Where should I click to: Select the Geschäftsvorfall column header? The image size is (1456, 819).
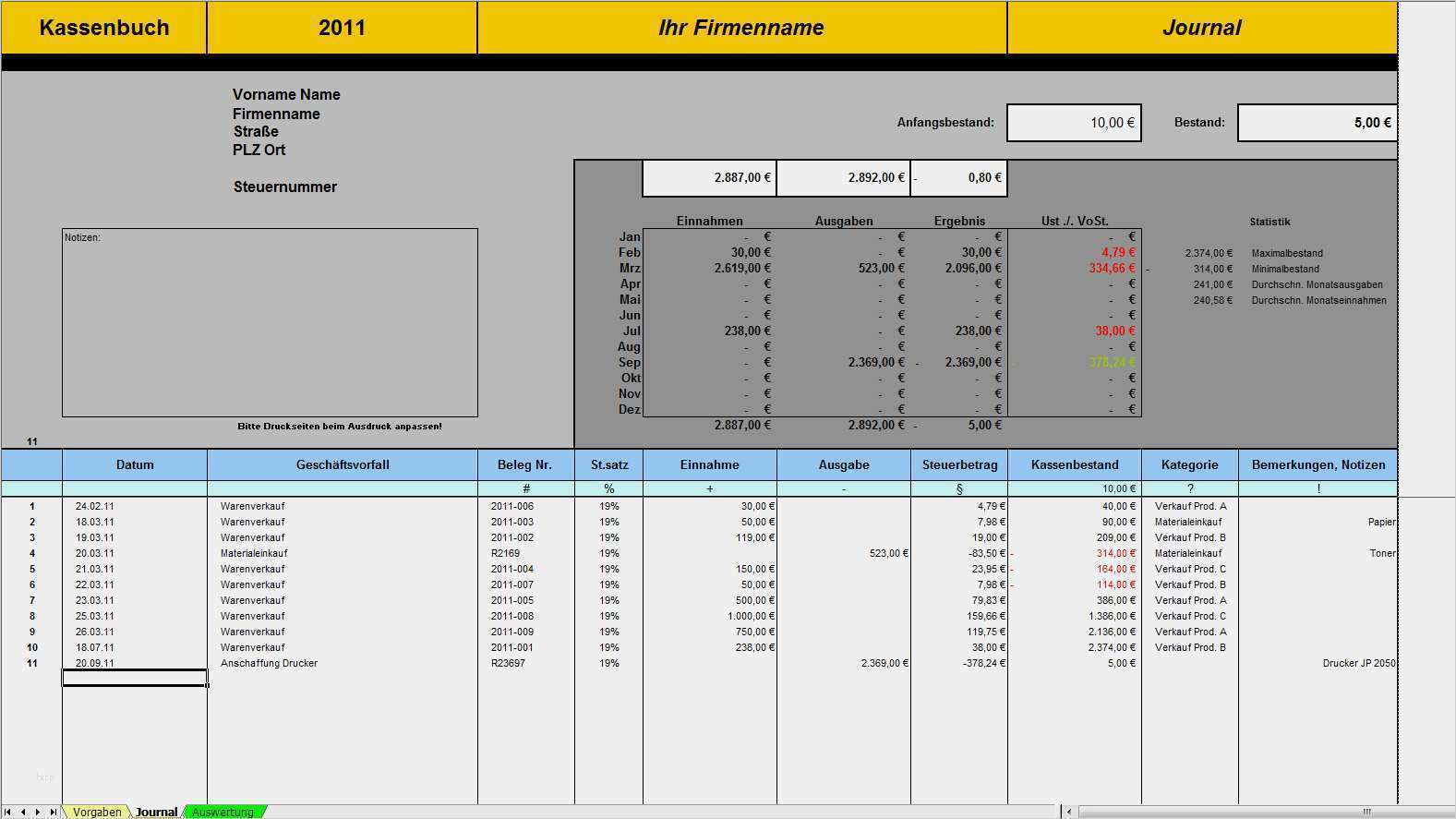pos(343,464)
